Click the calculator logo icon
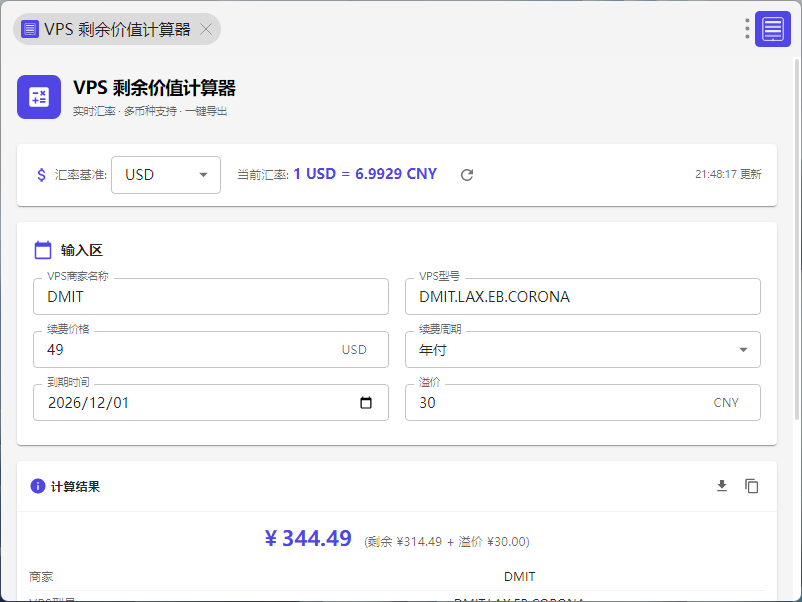 pos(39,97)
